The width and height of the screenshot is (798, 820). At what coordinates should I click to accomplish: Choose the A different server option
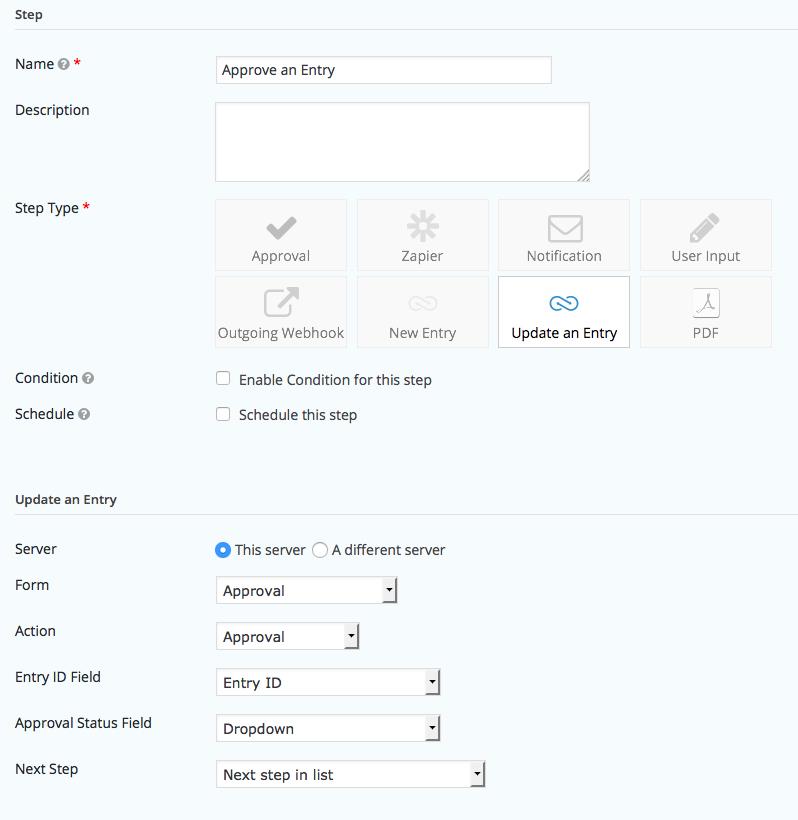320,550
